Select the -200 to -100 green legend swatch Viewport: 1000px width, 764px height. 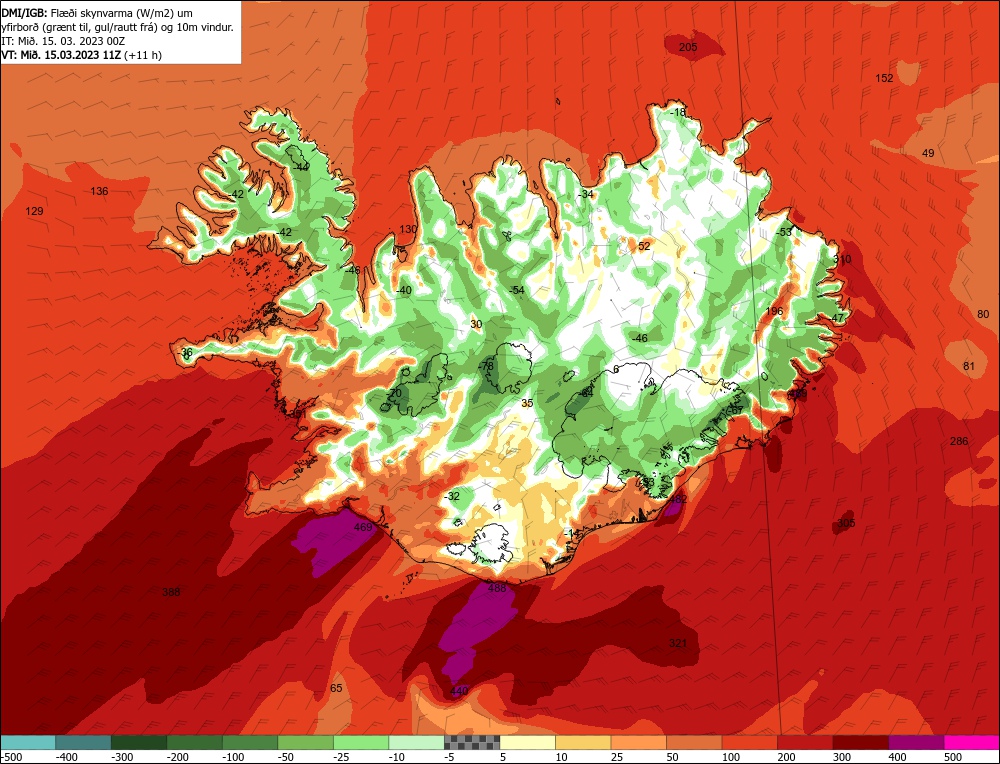194,742
